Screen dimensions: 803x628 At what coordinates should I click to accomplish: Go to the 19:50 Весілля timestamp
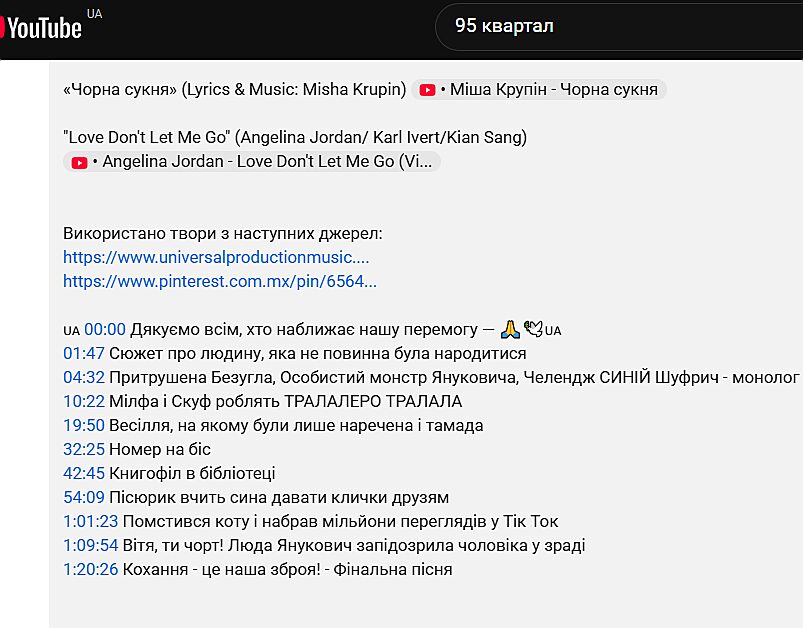pyautogui.click(x=84, y=425)
